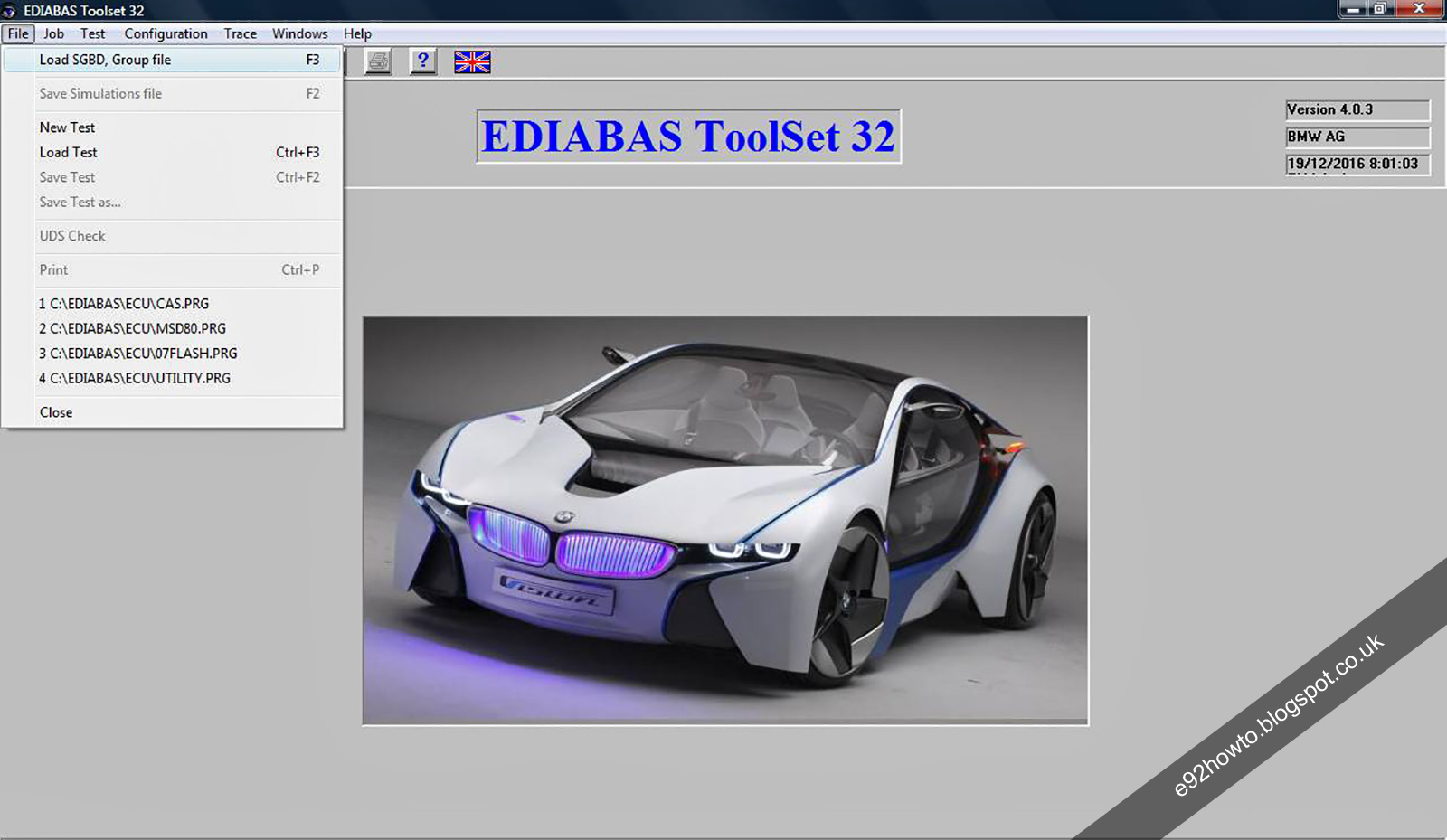Open recent file MSD80.PRG
The image size is (1447, 840).
[x=172, y=328]
